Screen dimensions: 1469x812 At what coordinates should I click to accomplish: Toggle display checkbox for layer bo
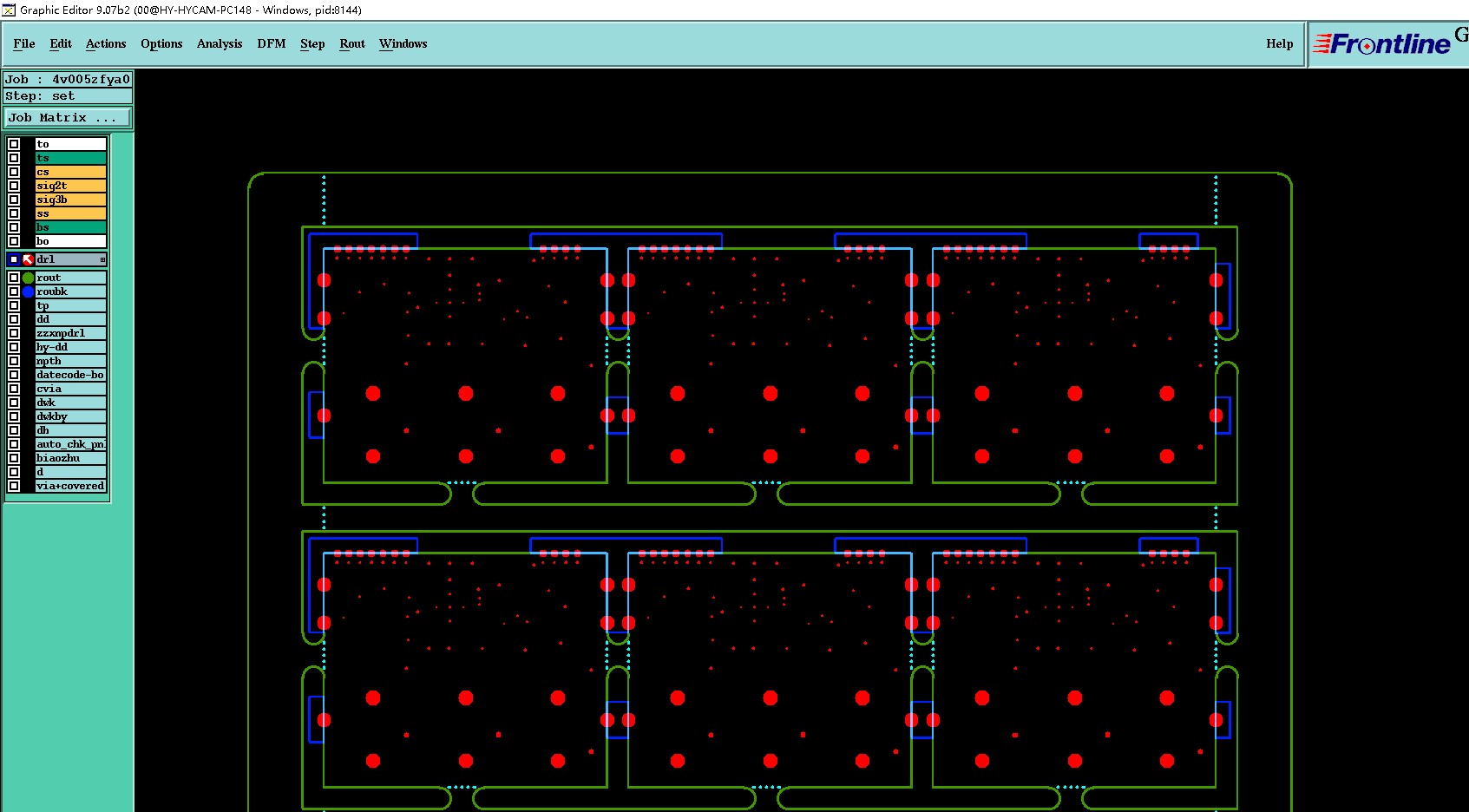14,241
